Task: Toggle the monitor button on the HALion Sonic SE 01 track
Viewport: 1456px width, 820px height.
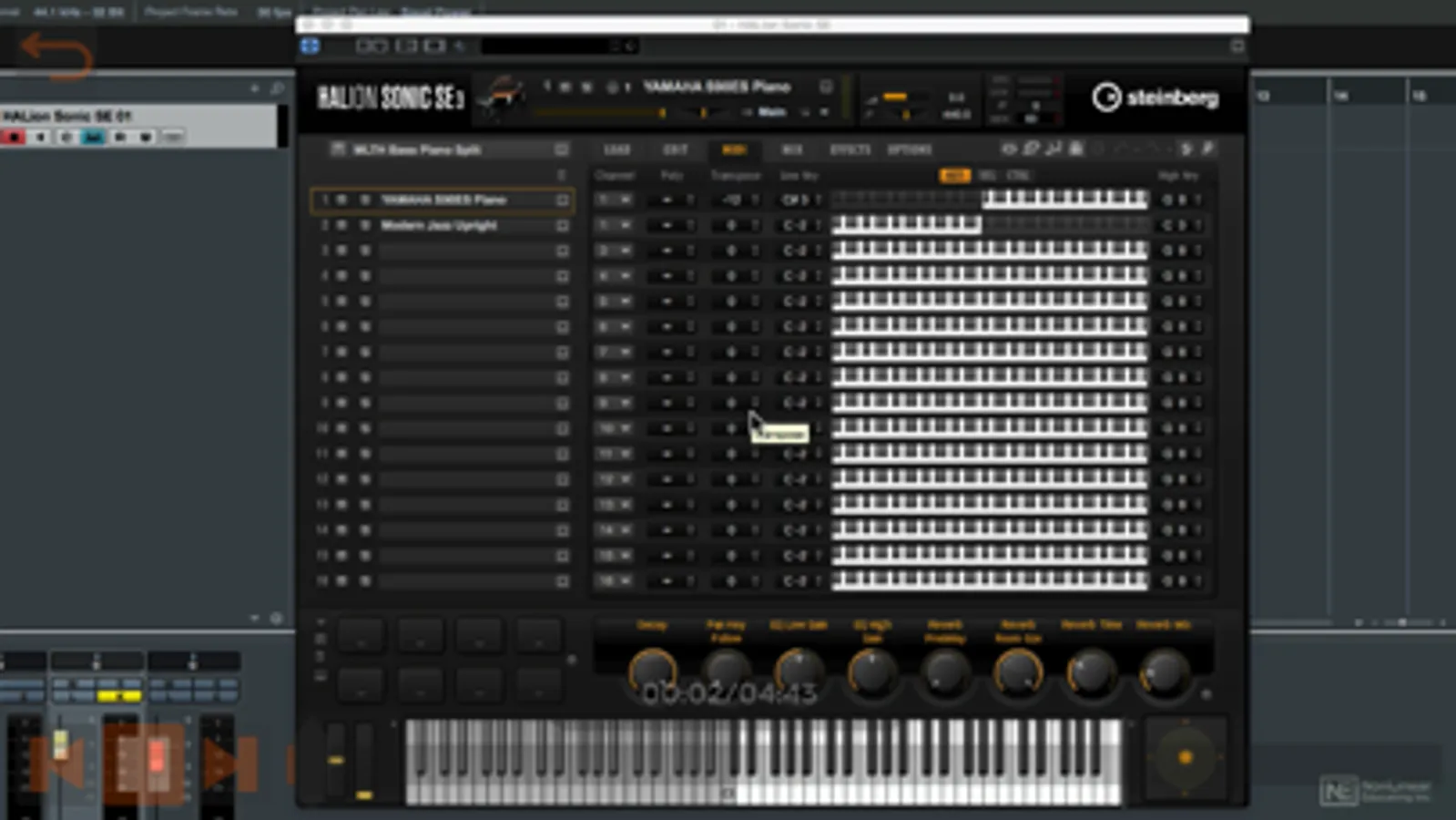Action: pyautogui.click(x=40, y=138)
